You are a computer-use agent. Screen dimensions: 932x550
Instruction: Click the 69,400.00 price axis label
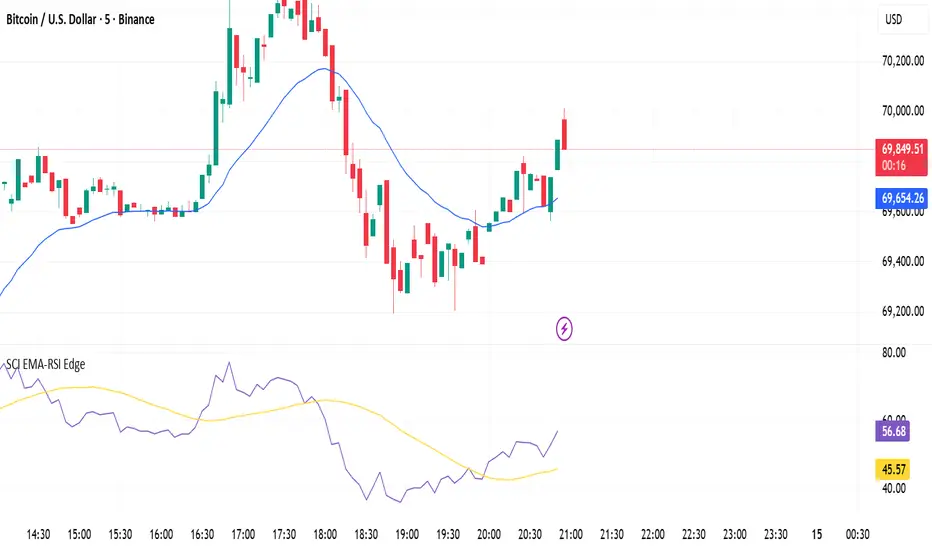pyautogui.click(x=901, y=262)
